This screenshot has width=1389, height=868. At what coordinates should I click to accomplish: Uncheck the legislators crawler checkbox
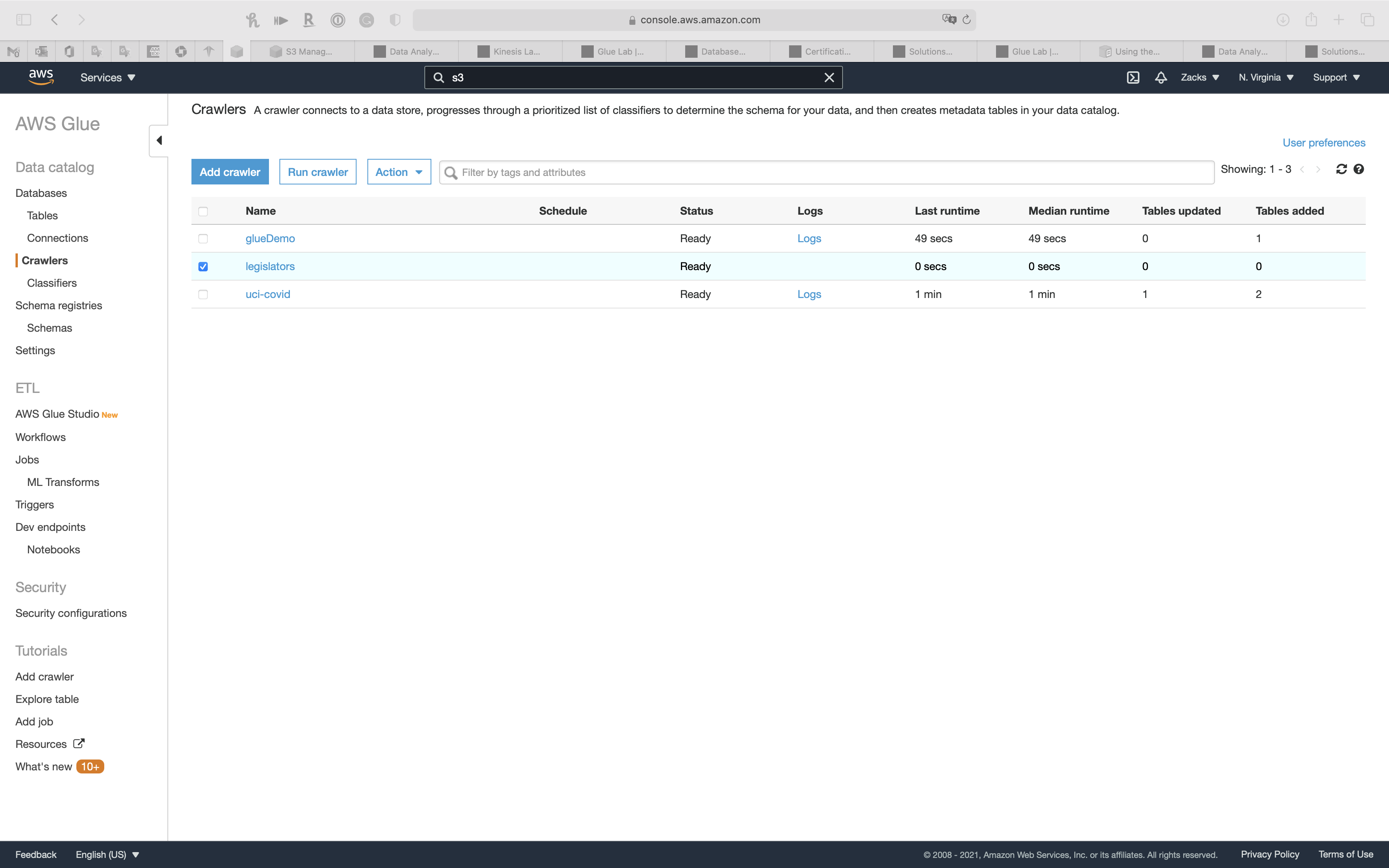203,266
